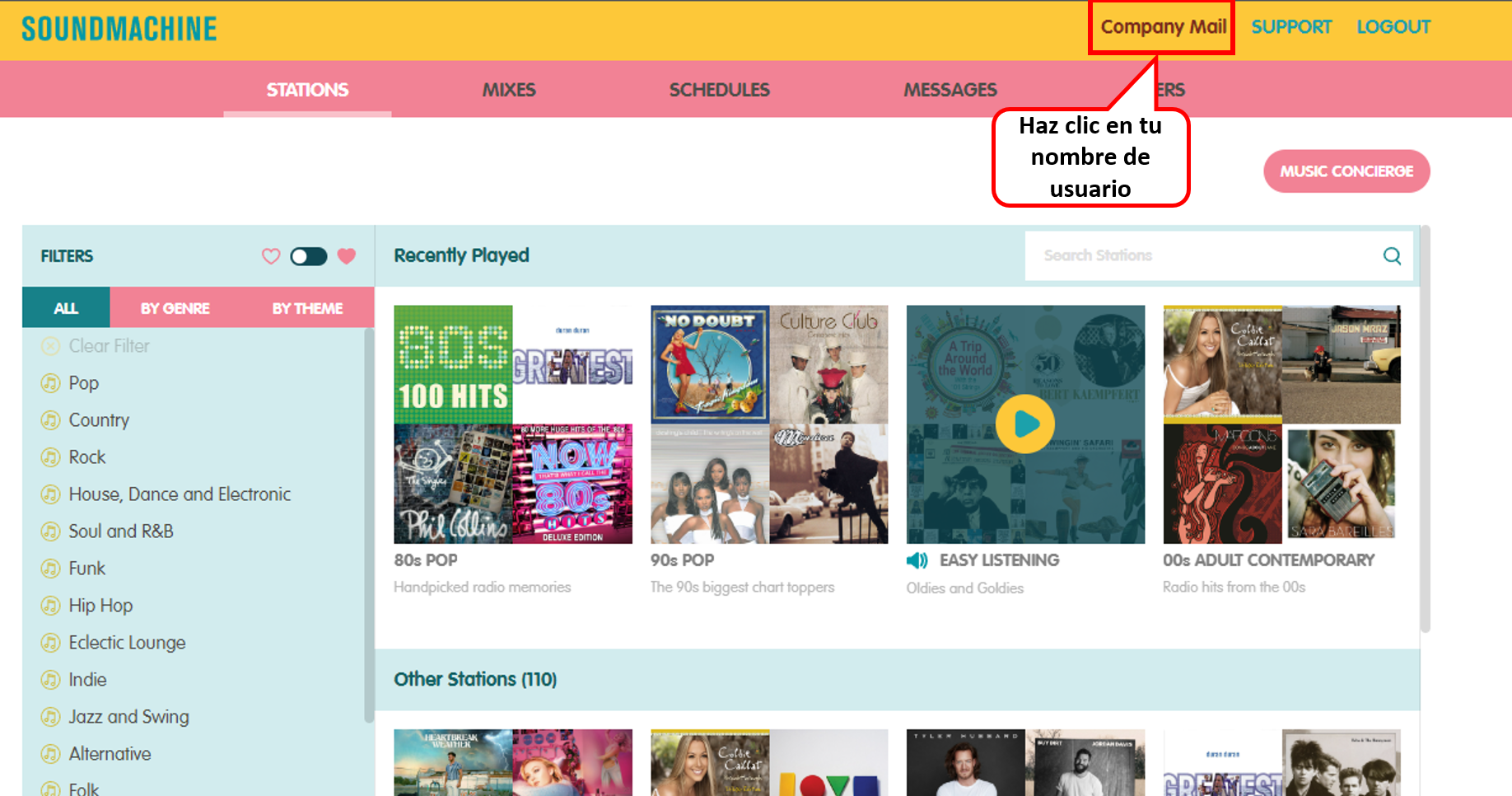Click the music note icon beside Pop
1512x796 pixels.
pos(50,383)
